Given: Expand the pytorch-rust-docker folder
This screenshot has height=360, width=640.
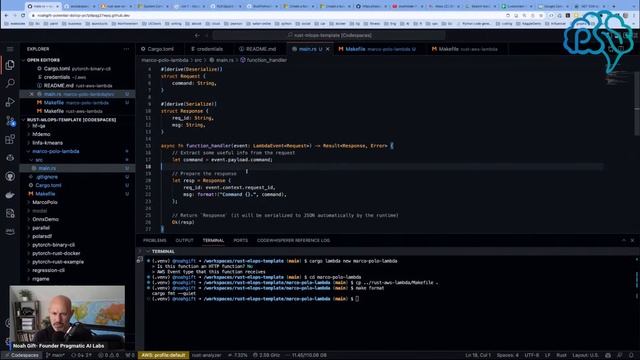Looking at the screenshot, I should (x=78, y=253).
